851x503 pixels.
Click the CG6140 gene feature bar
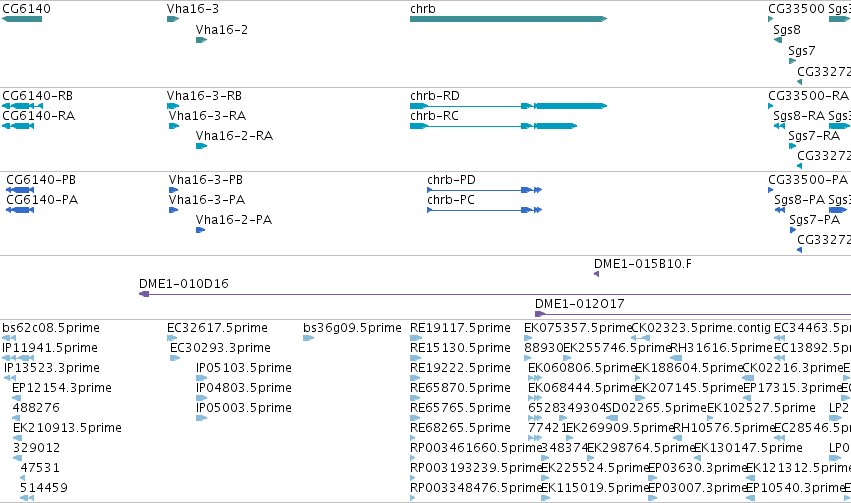(x=22, y=19)
